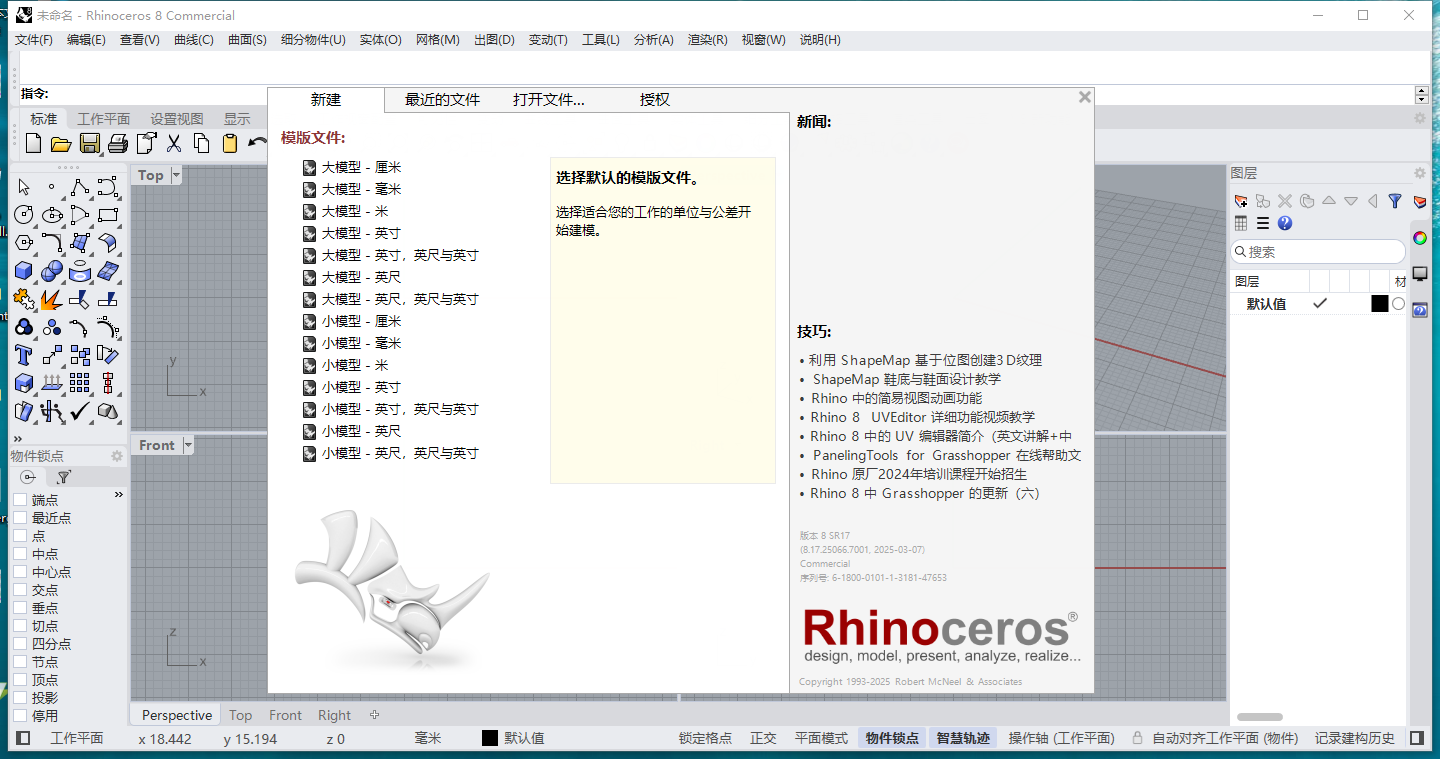
Task: Switch to the 最近的文件 tab
Action: 442,100
